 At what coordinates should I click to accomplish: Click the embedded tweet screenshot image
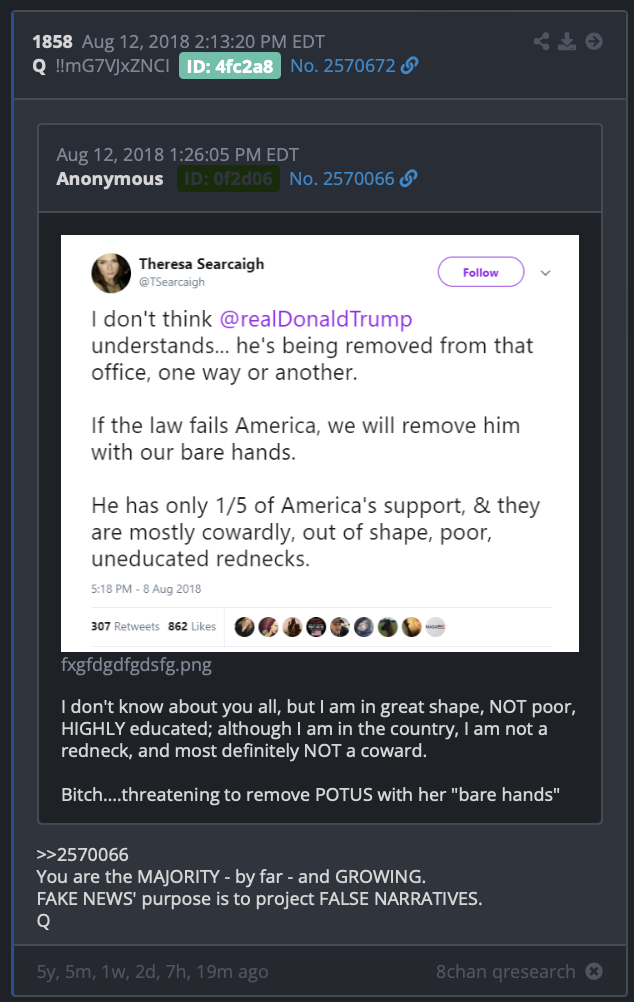[x=320, y=443]
